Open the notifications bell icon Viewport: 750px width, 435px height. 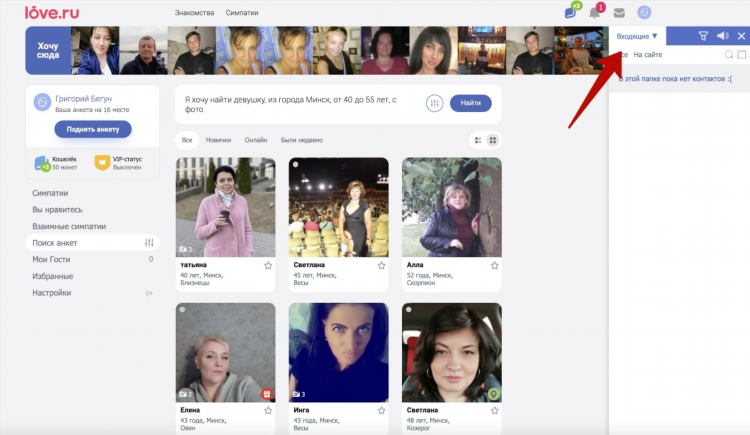595,12
